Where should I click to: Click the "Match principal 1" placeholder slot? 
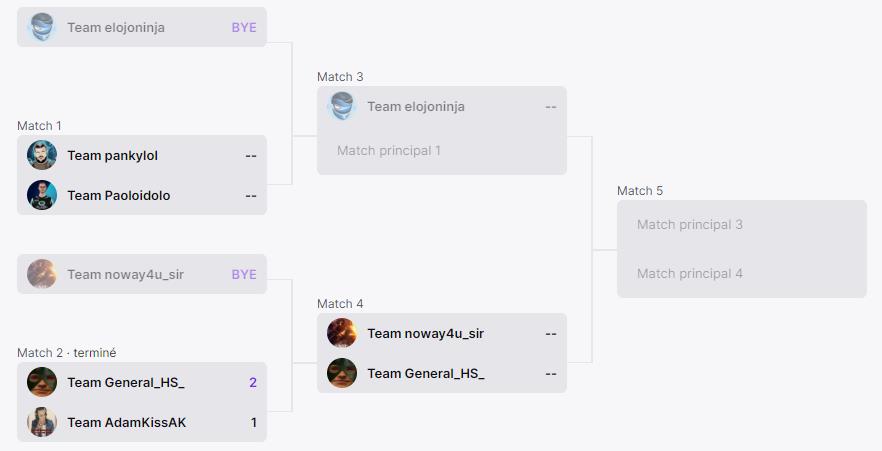pos(389,150)
